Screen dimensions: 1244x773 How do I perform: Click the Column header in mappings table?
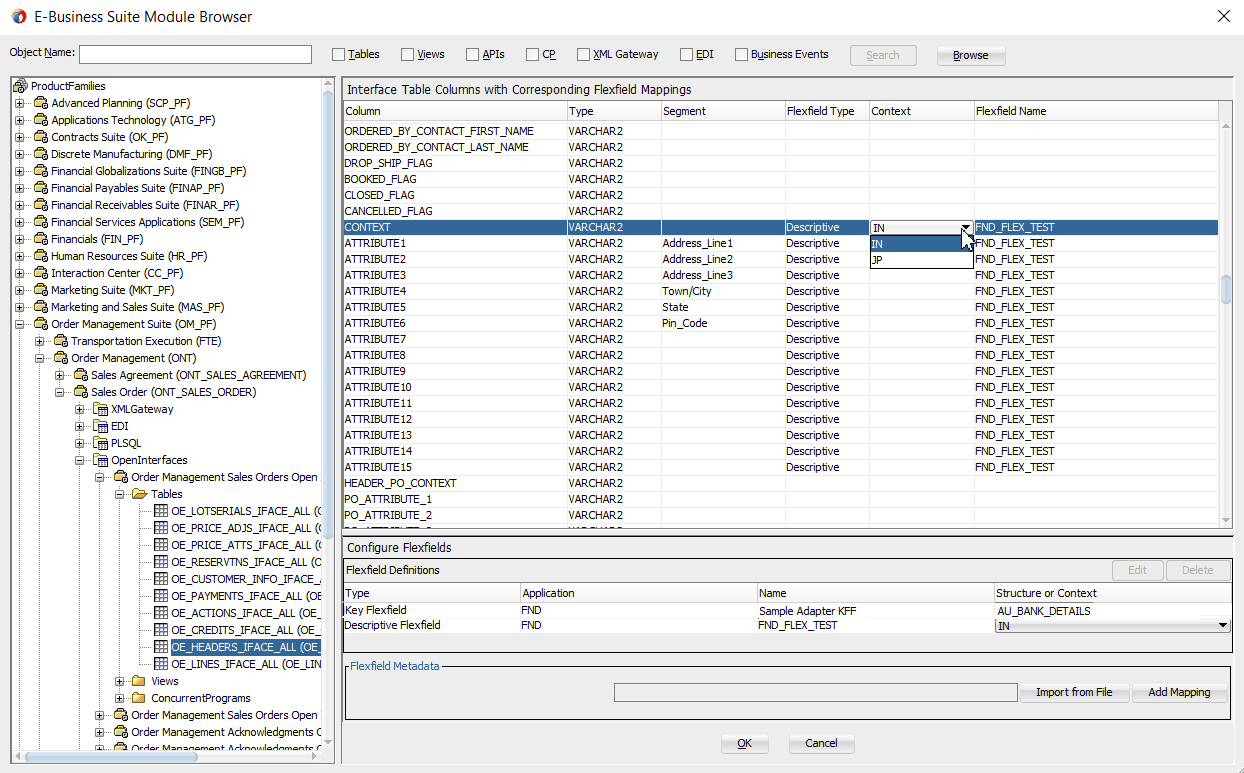click(x=455, y=111)
